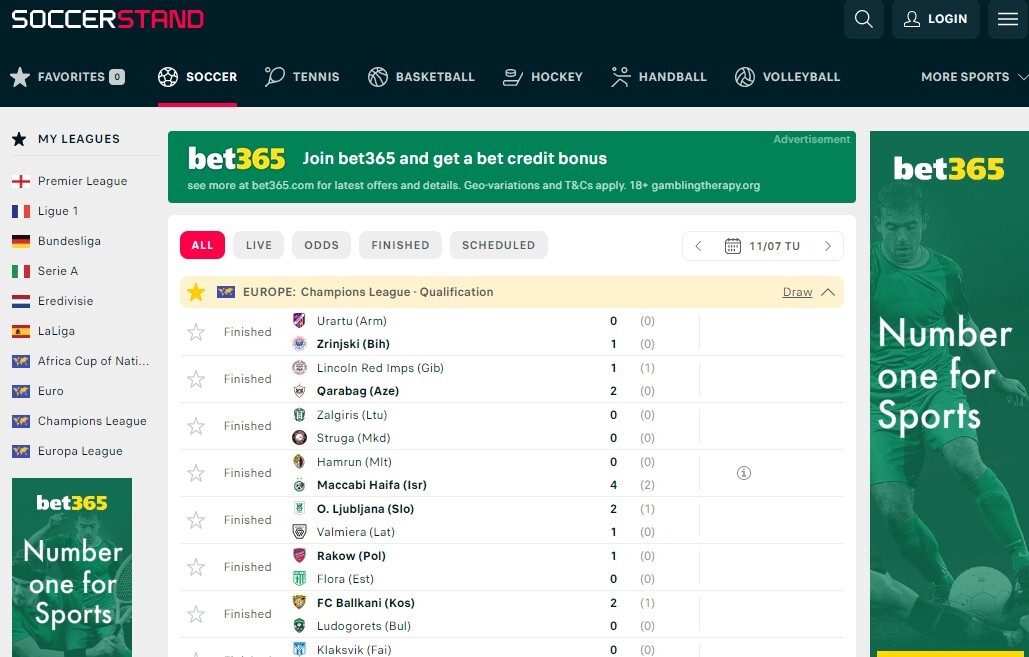The height and width of the screenshot is (657, 1029).
Task: Open the calendar date picker icon
Action: coord(733,245)
